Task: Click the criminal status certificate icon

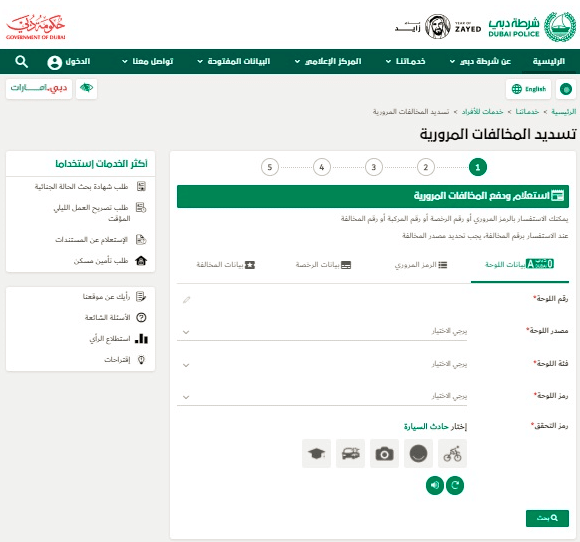Action: coord(141,186)
